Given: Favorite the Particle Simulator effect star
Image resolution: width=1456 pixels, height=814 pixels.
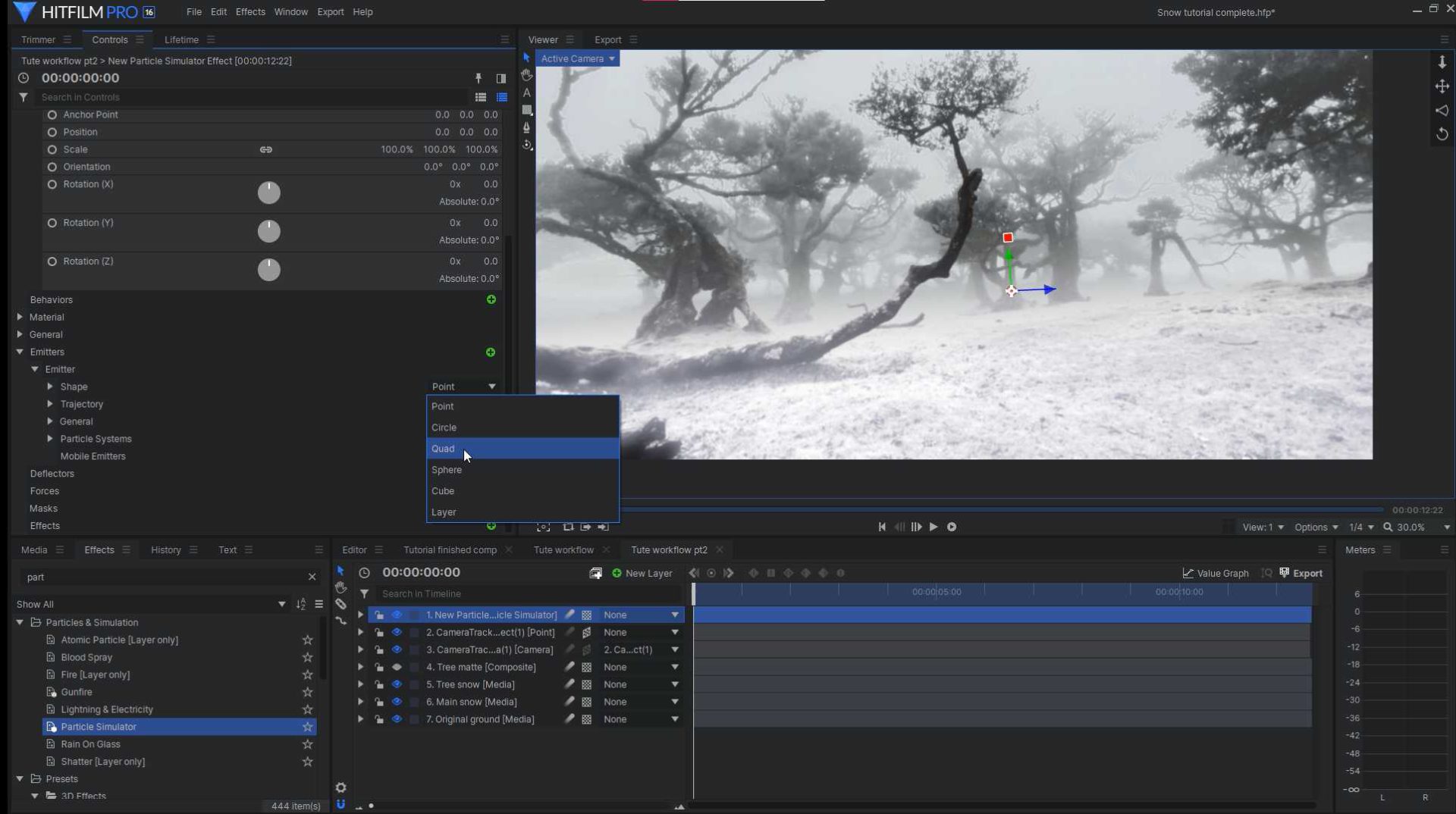Looking at the screenshot, I should [307, 727].
